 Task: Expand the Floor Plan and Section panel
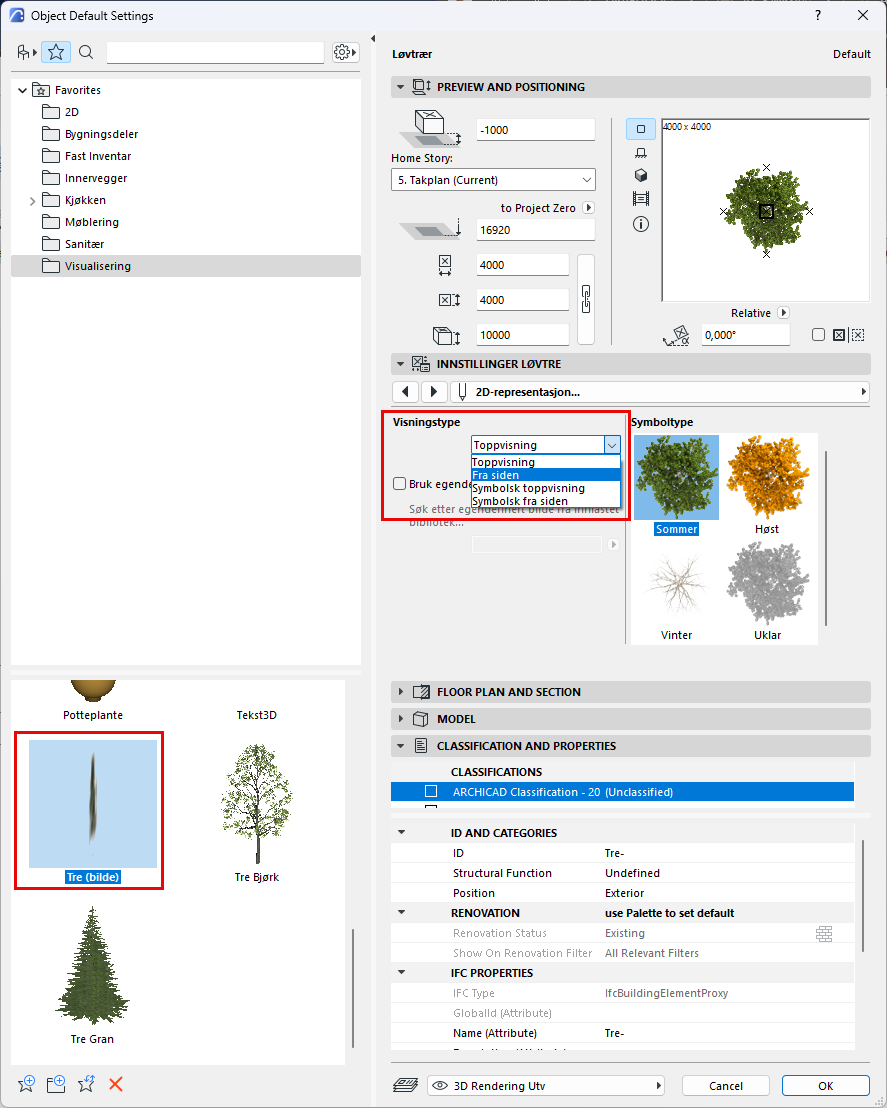tap(402, 692)
